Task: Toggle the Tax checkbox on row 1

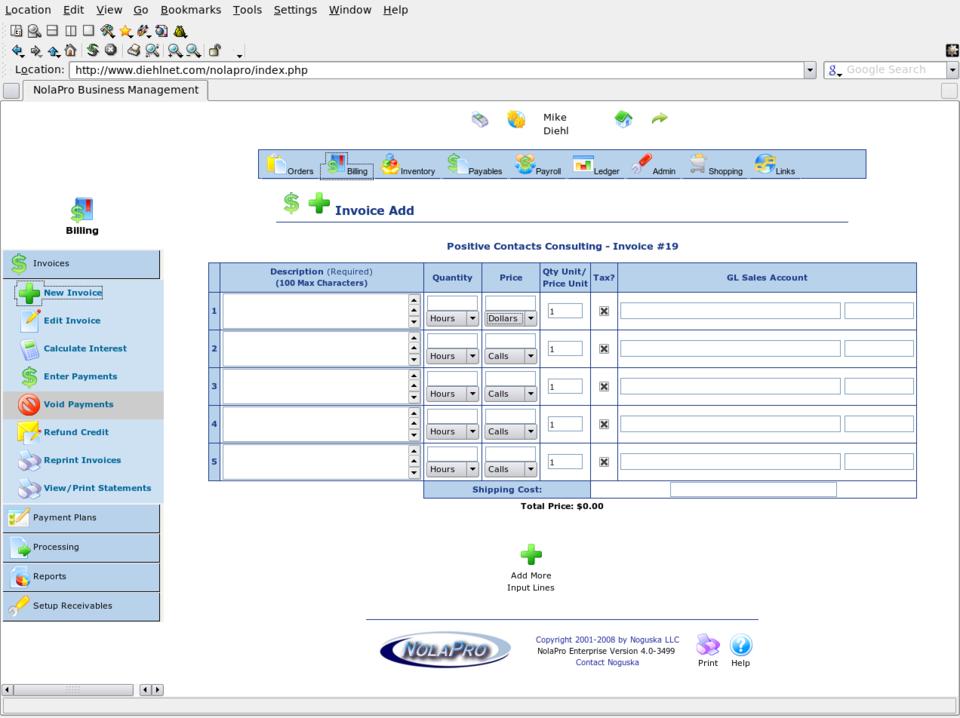Action: [x=603, y=311]
